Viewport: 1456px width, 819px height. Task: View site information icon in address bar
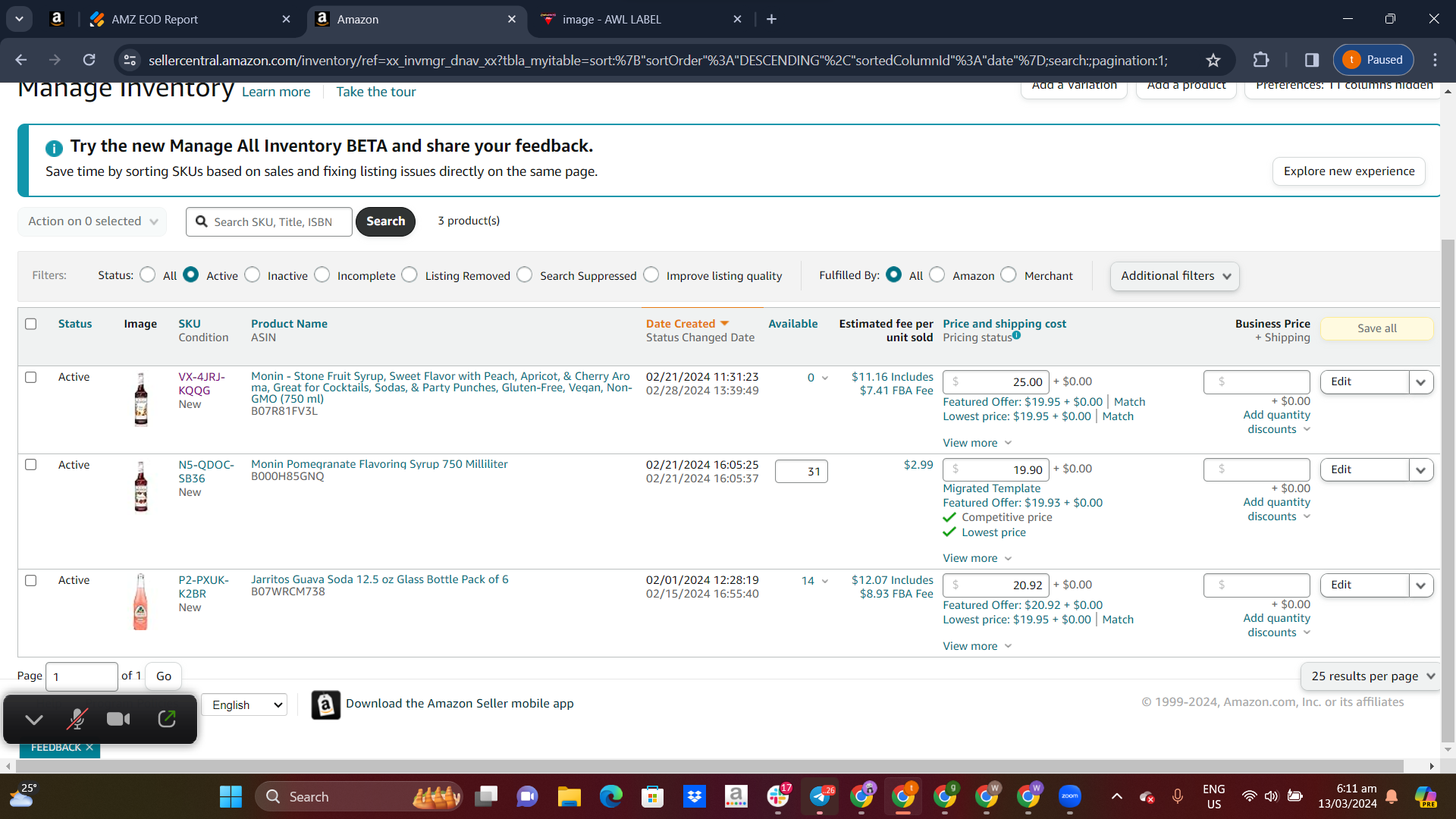(x=130, y=60)
